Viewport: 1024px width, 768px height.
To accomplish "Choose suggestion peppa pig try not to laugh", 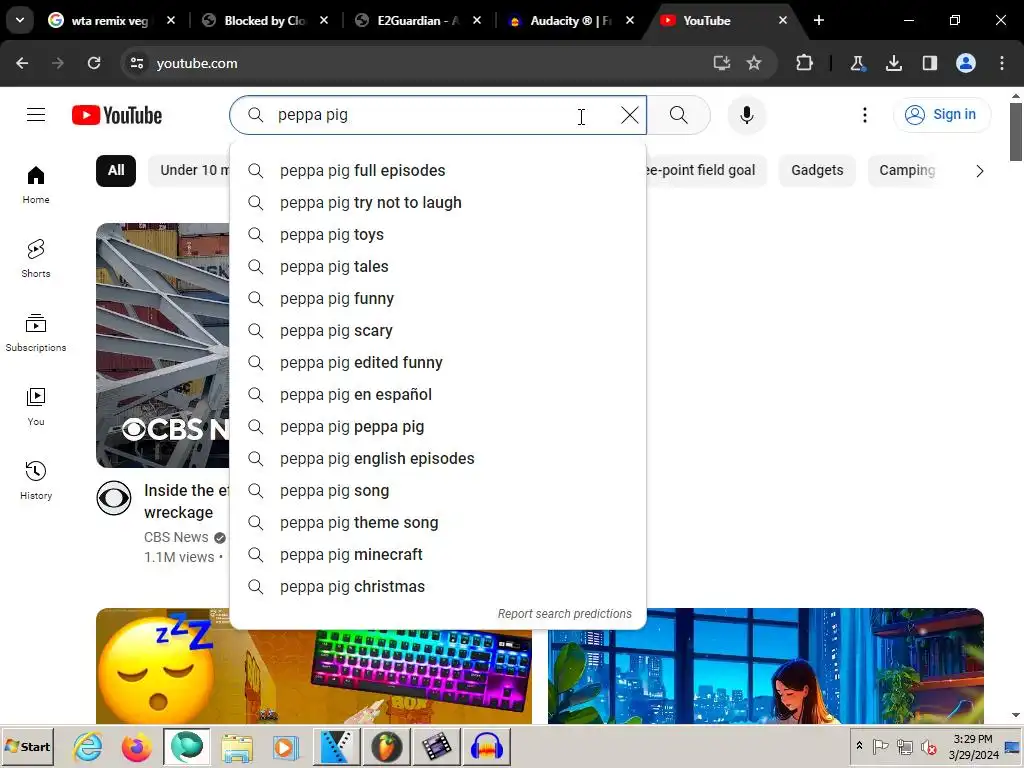I will coord(438,202).
